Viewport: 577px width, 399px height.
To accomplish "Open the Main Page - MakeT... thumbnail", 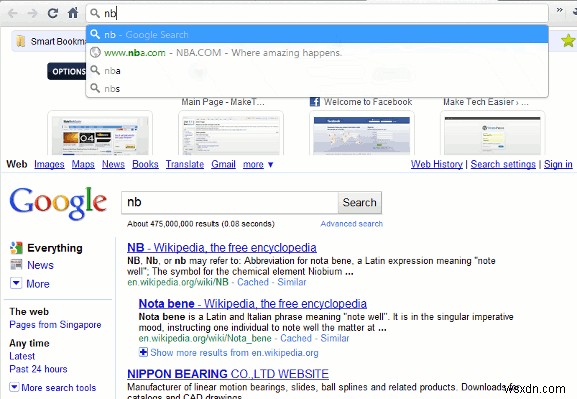I will click(x=231, y=133).
